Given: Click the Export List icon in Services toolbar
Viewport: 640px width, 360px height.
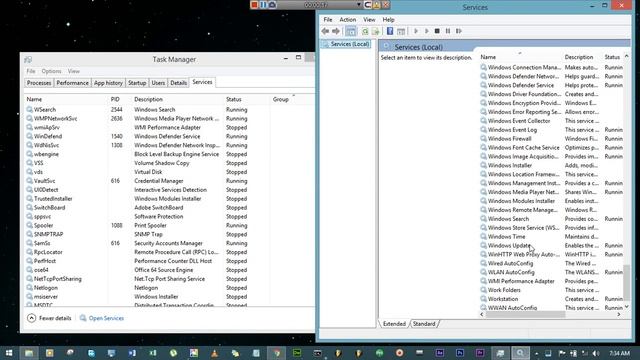Looking at the screenshot, I should (x=376, y=31).
